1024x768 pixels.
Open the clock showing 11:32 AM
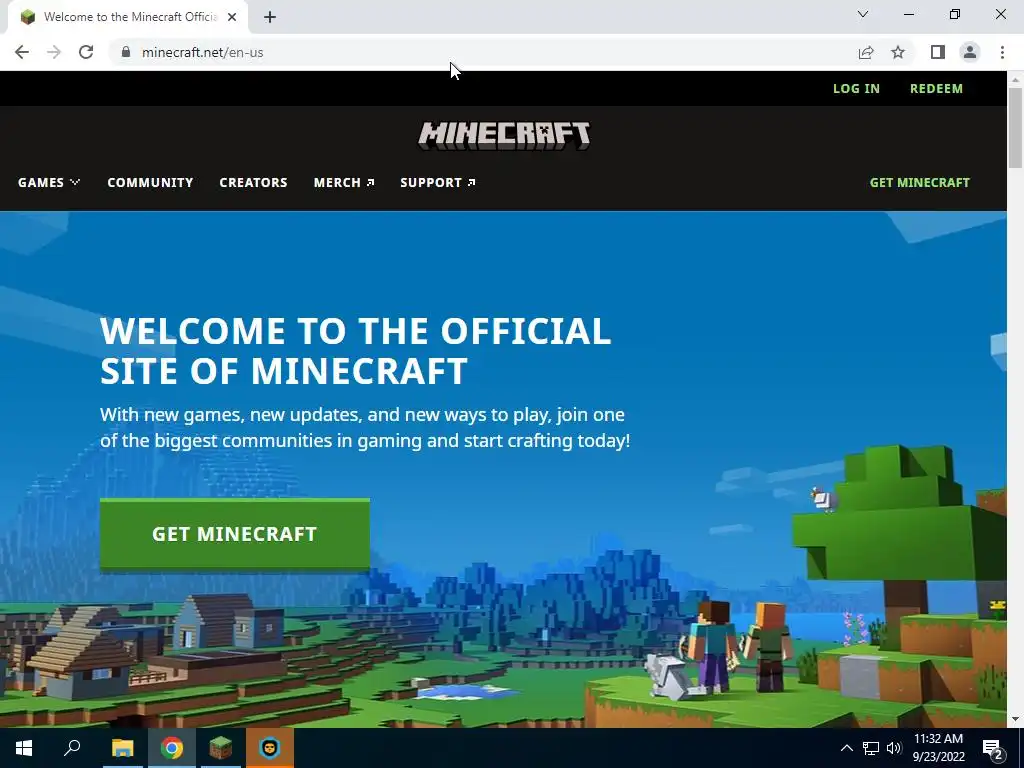[938, 748]
